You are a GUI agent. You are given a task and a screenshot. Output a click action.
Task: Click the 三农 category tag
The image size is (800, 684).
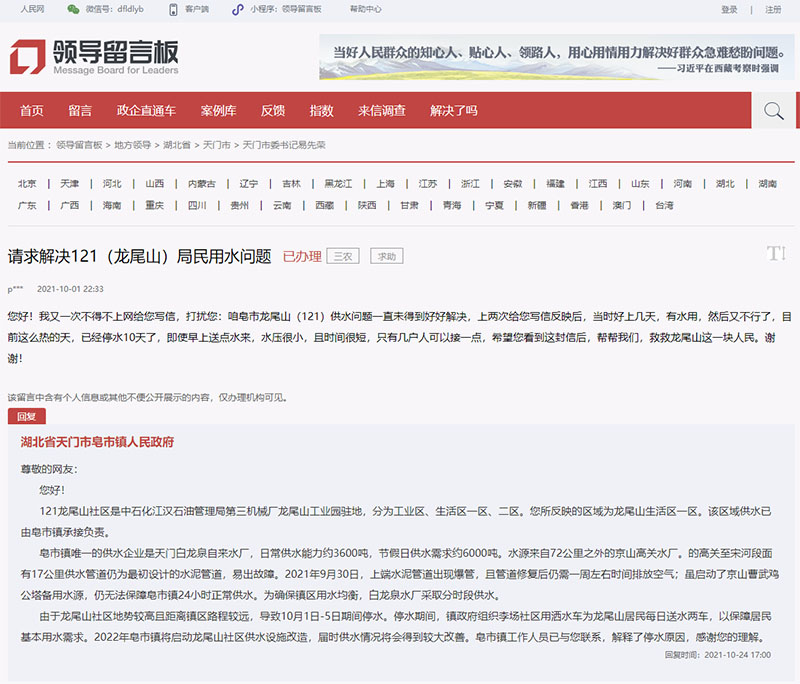[x=343, y=256]
